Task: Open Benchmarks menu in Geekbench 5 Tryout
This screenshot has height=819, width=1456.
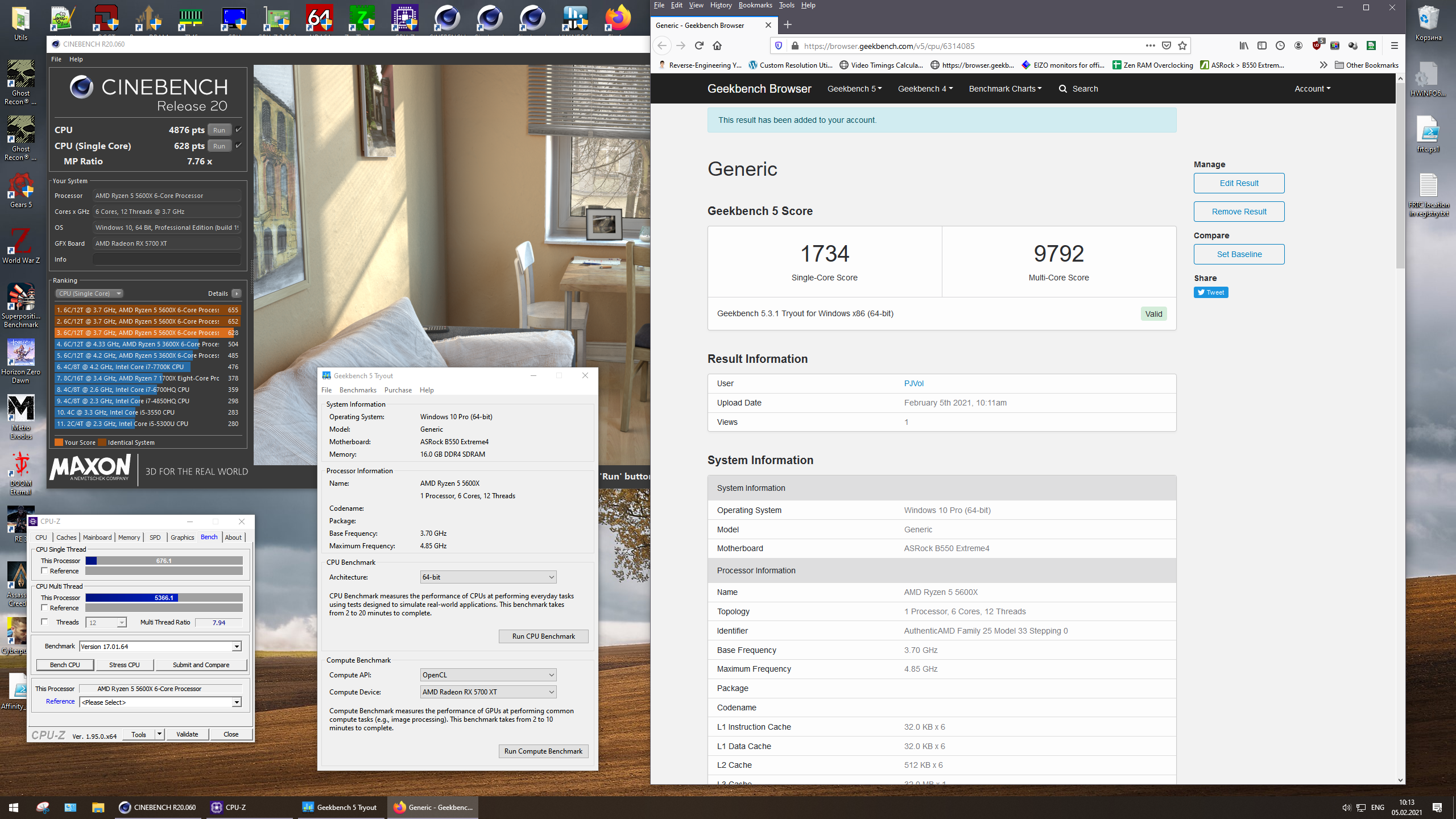Action: 357,390
